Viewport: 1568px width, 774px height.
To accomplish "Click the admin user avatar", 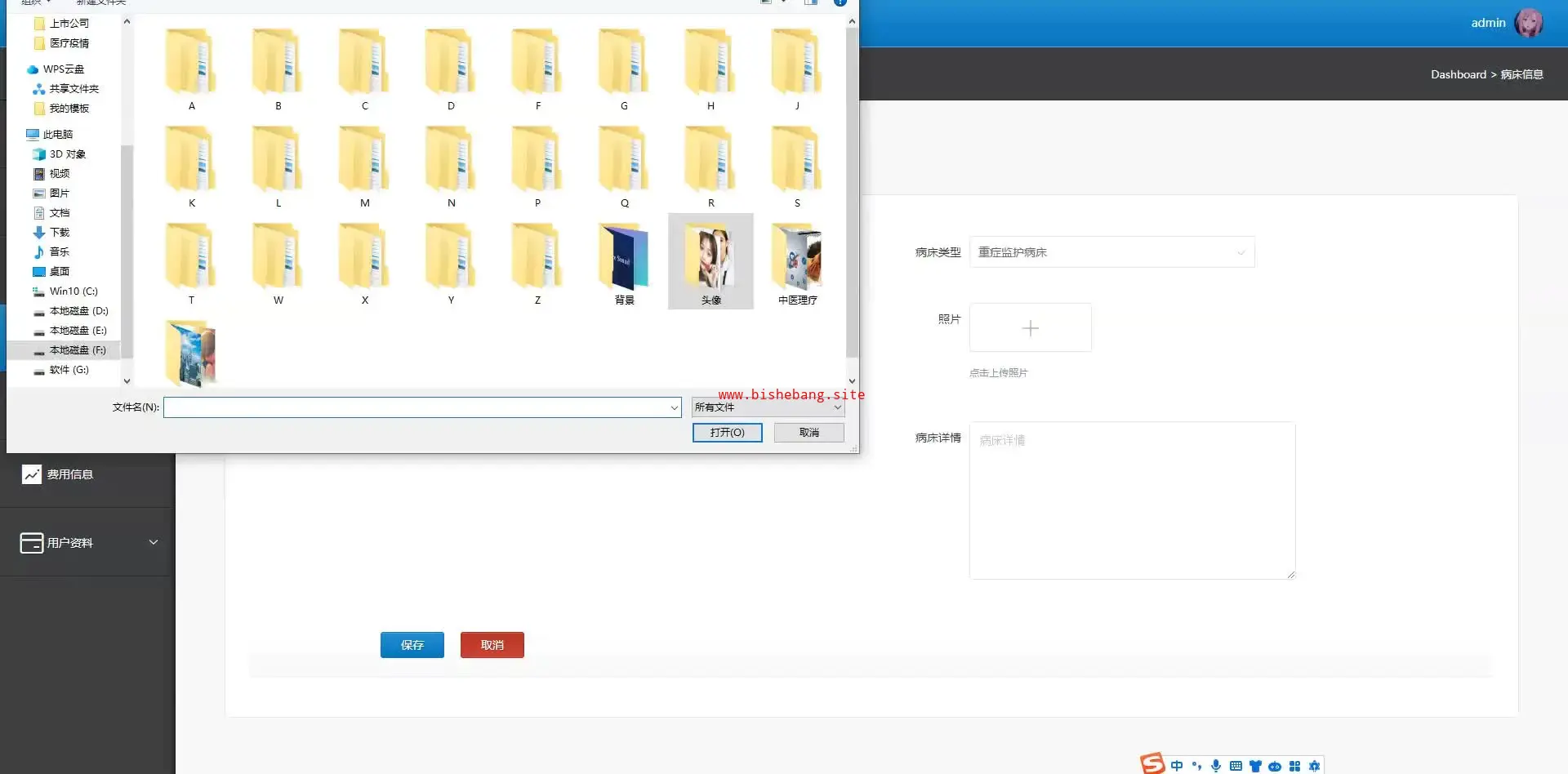I will (1529, 23).
